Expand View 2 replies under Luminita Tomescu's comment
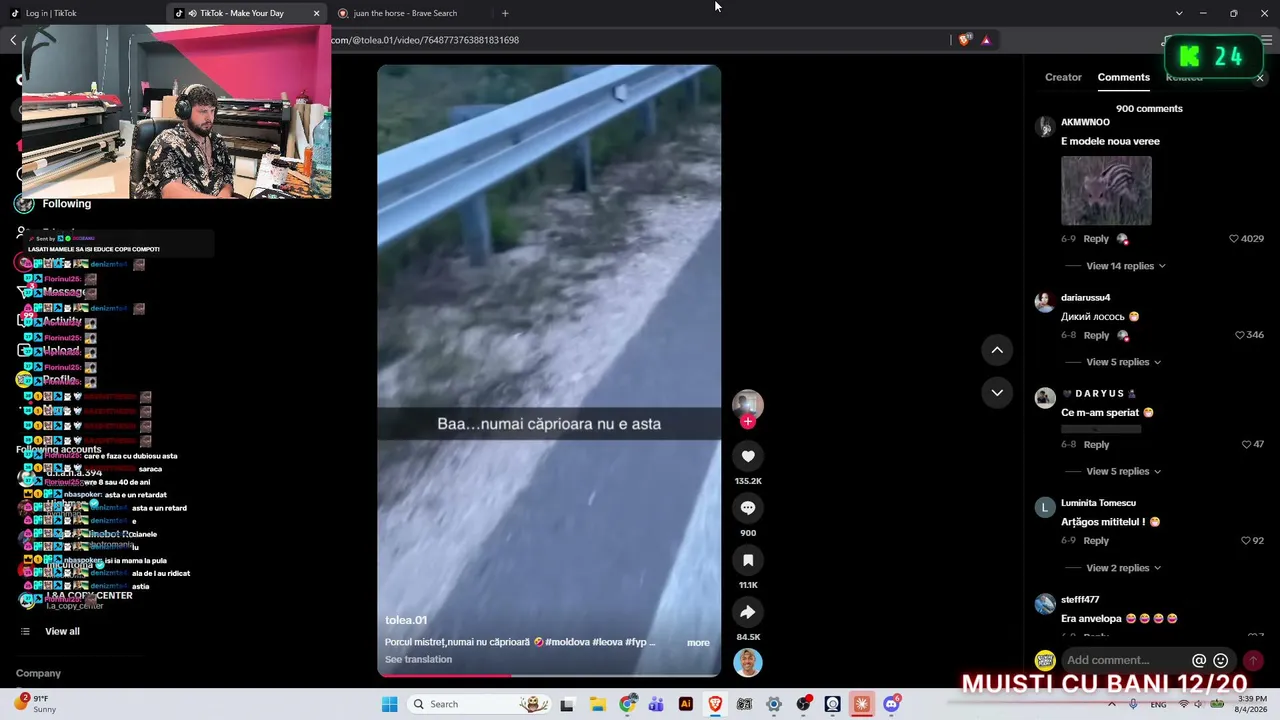 click(x=1123, y=568)
